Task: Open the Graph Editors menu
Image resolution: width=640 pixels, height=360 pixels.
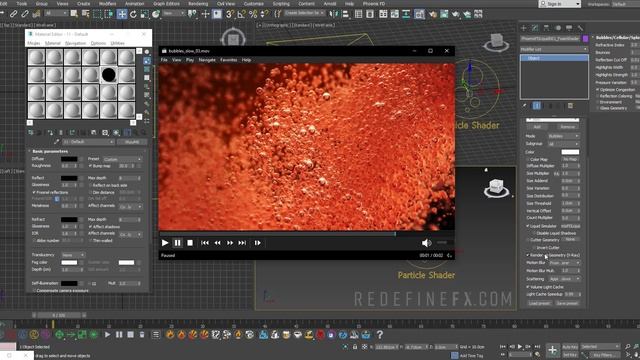Action: coord(167,4)
